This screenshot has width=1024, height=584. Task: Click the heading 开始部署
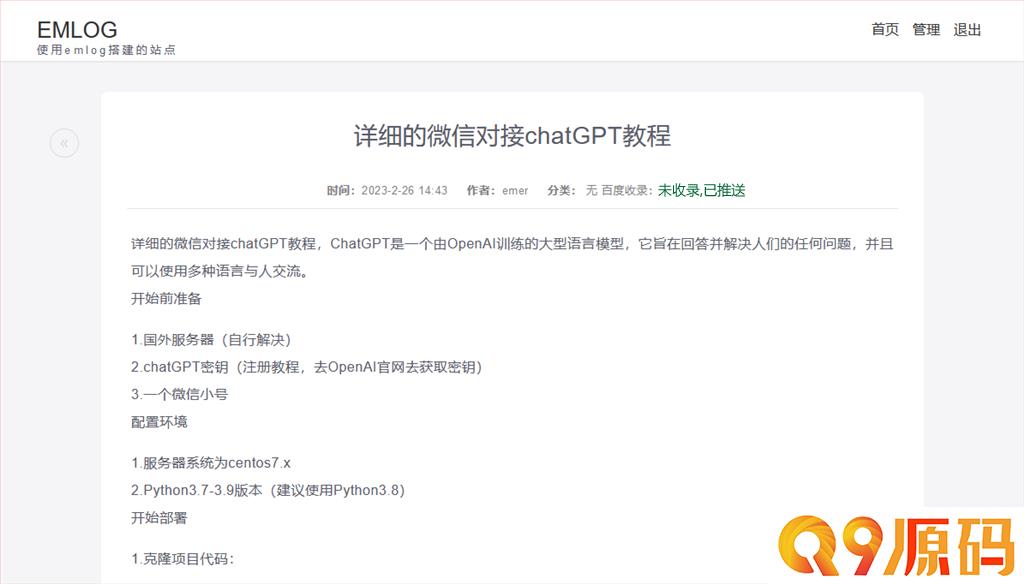[x=159, y=518]
